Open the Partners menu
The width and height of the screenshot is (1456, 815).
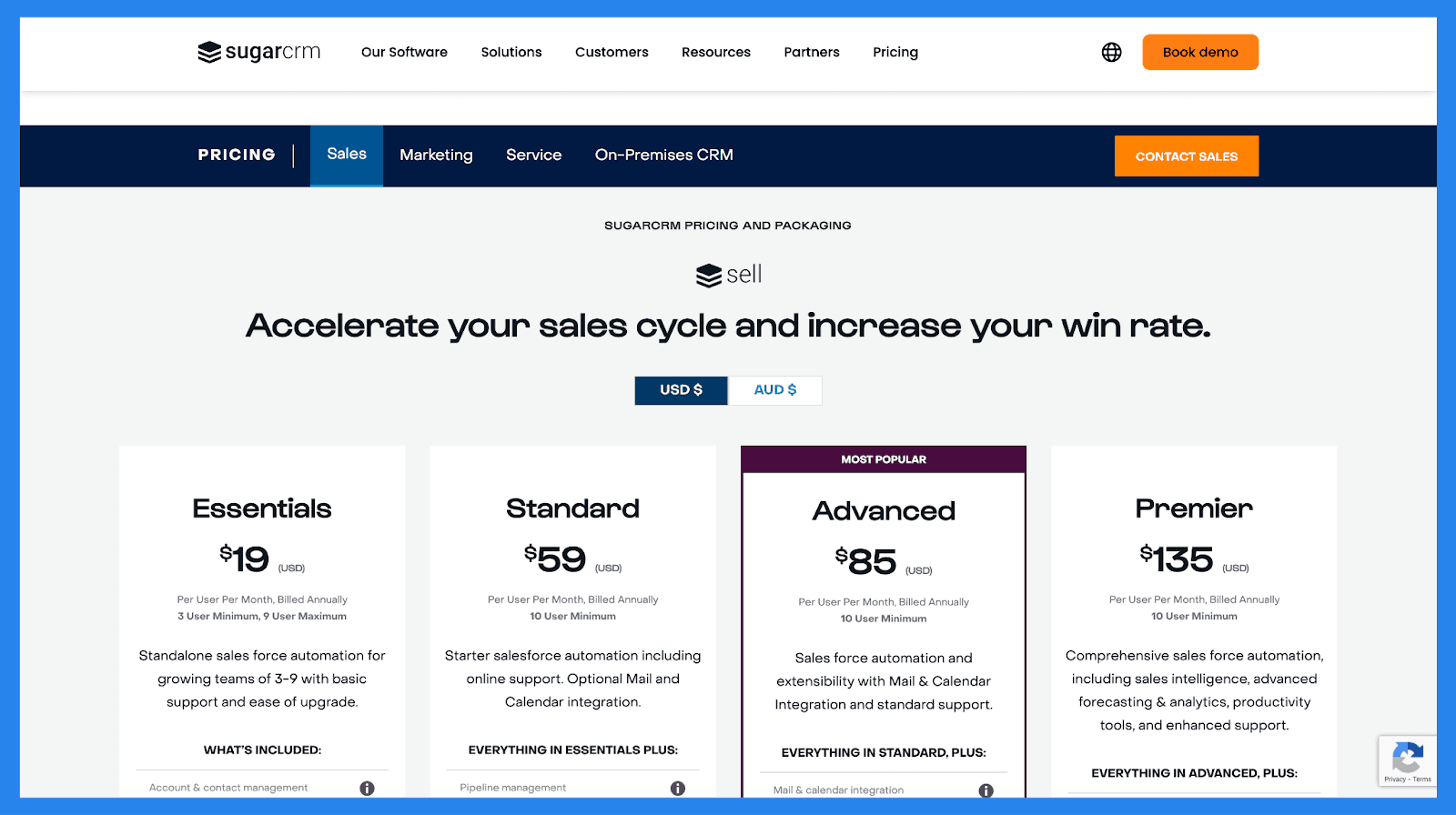pos(812,52)
